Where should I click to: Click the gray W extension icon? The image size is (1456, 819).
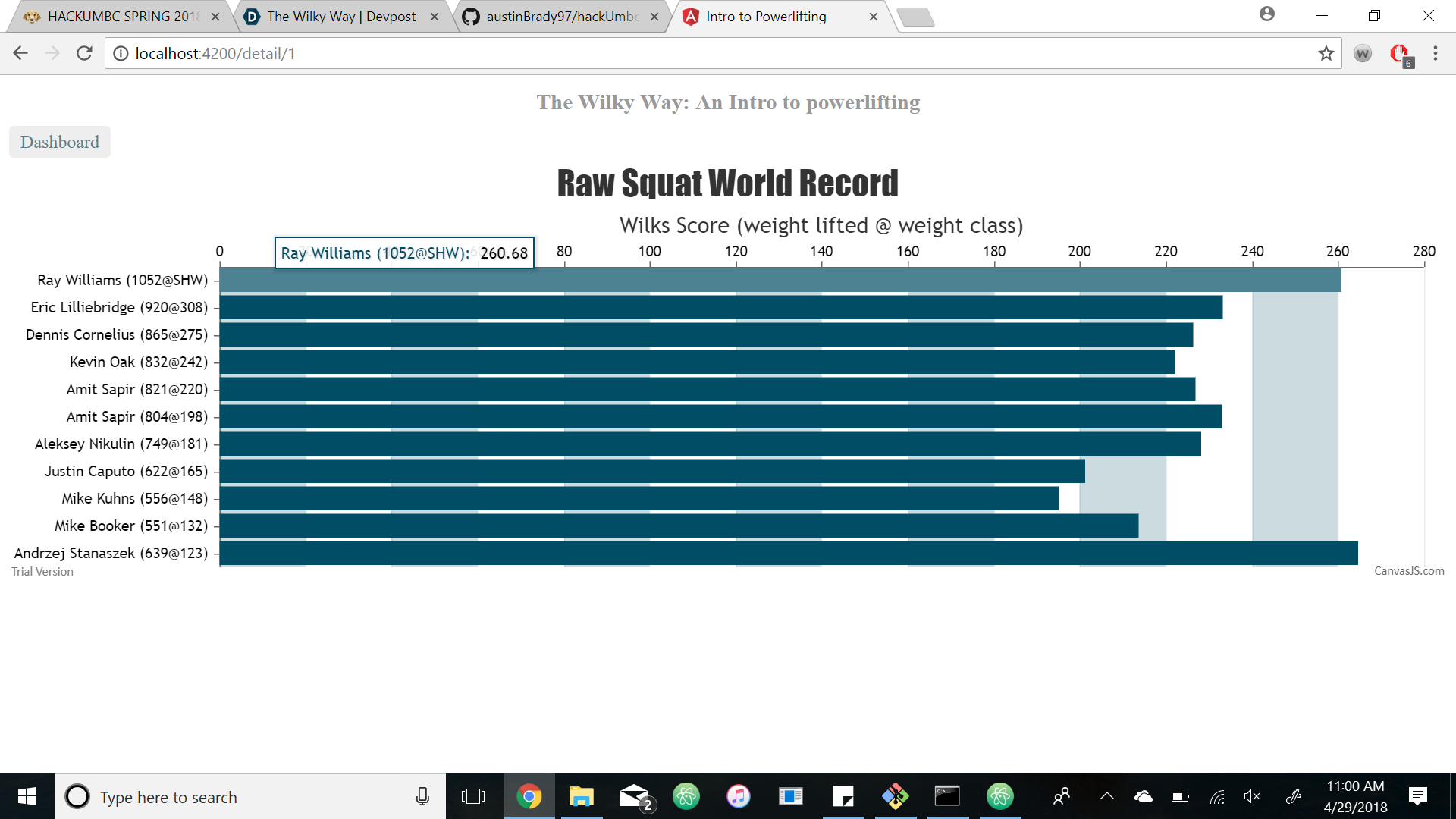(1363, 54)
